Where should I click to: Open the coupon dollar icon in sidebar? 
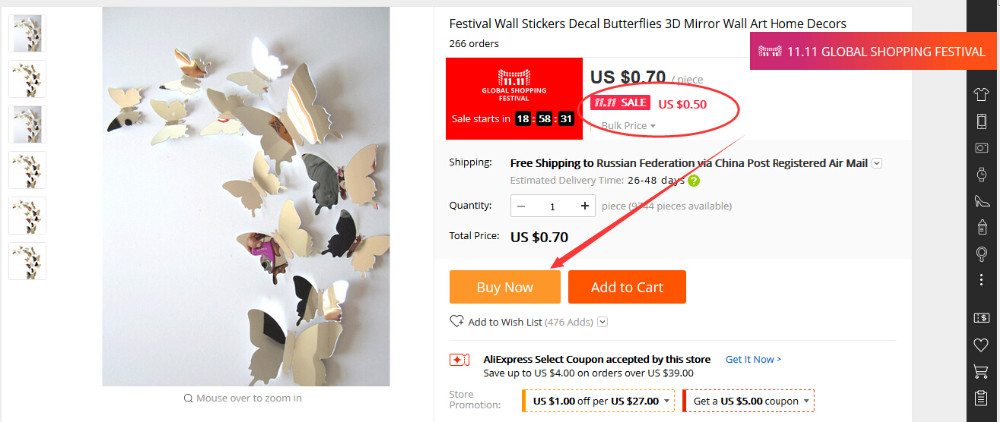[x=981, y=318]
